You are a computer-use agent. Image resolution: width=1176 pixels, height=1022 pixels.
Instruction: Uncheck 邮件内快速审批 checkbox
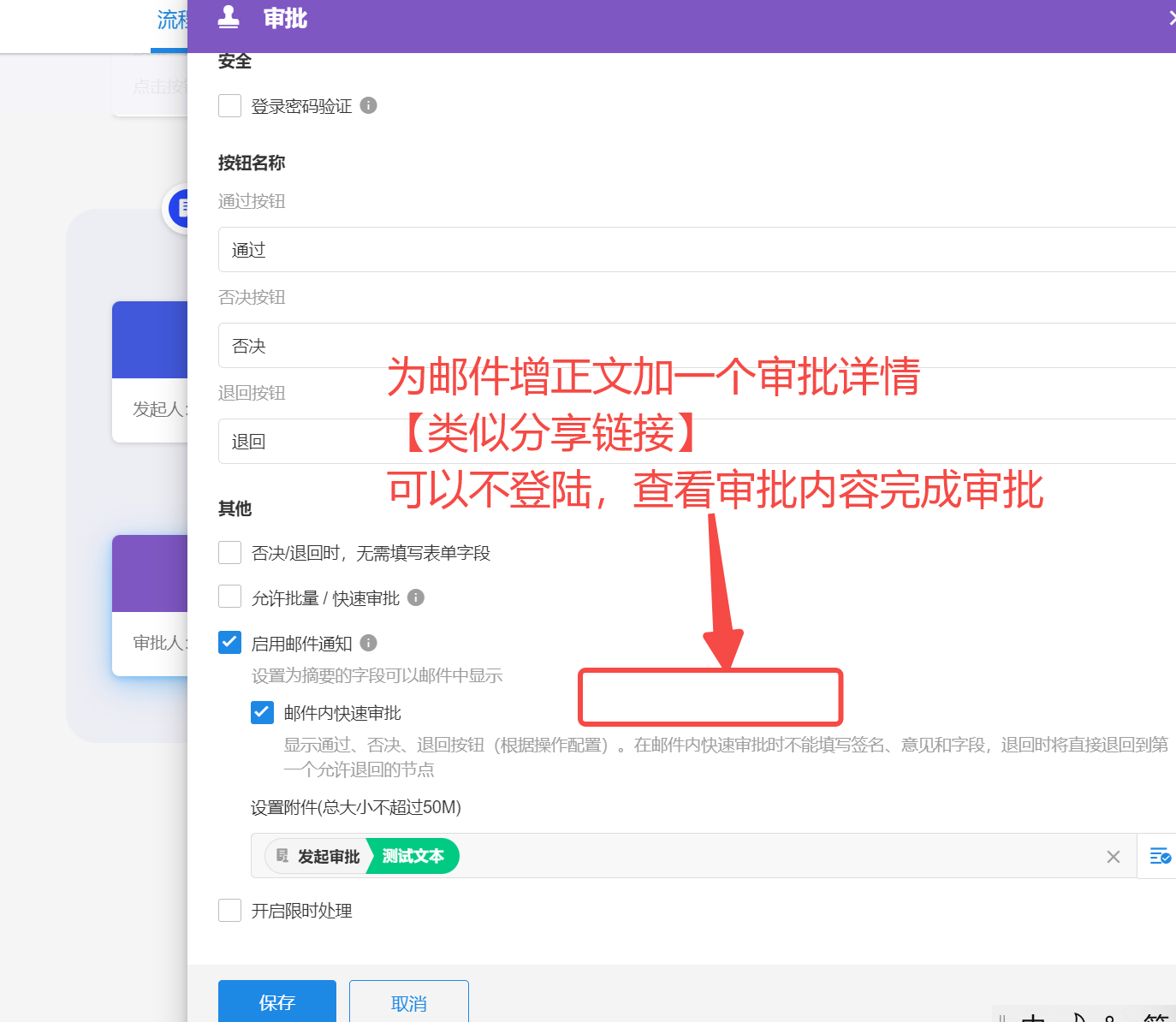[x=262, y=712]
